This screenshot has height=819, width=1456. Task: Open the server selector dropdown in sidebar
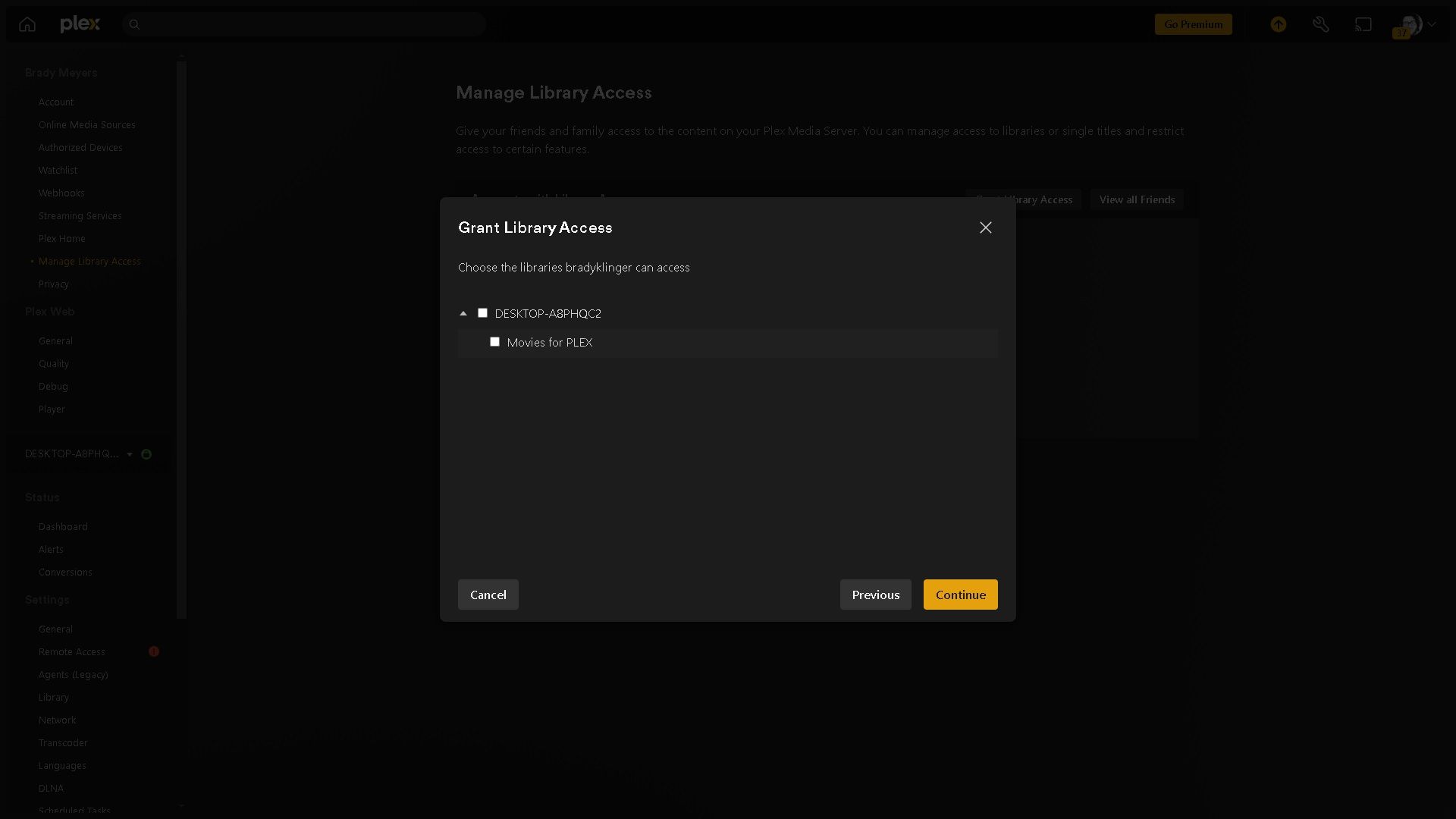click(130, 454)
